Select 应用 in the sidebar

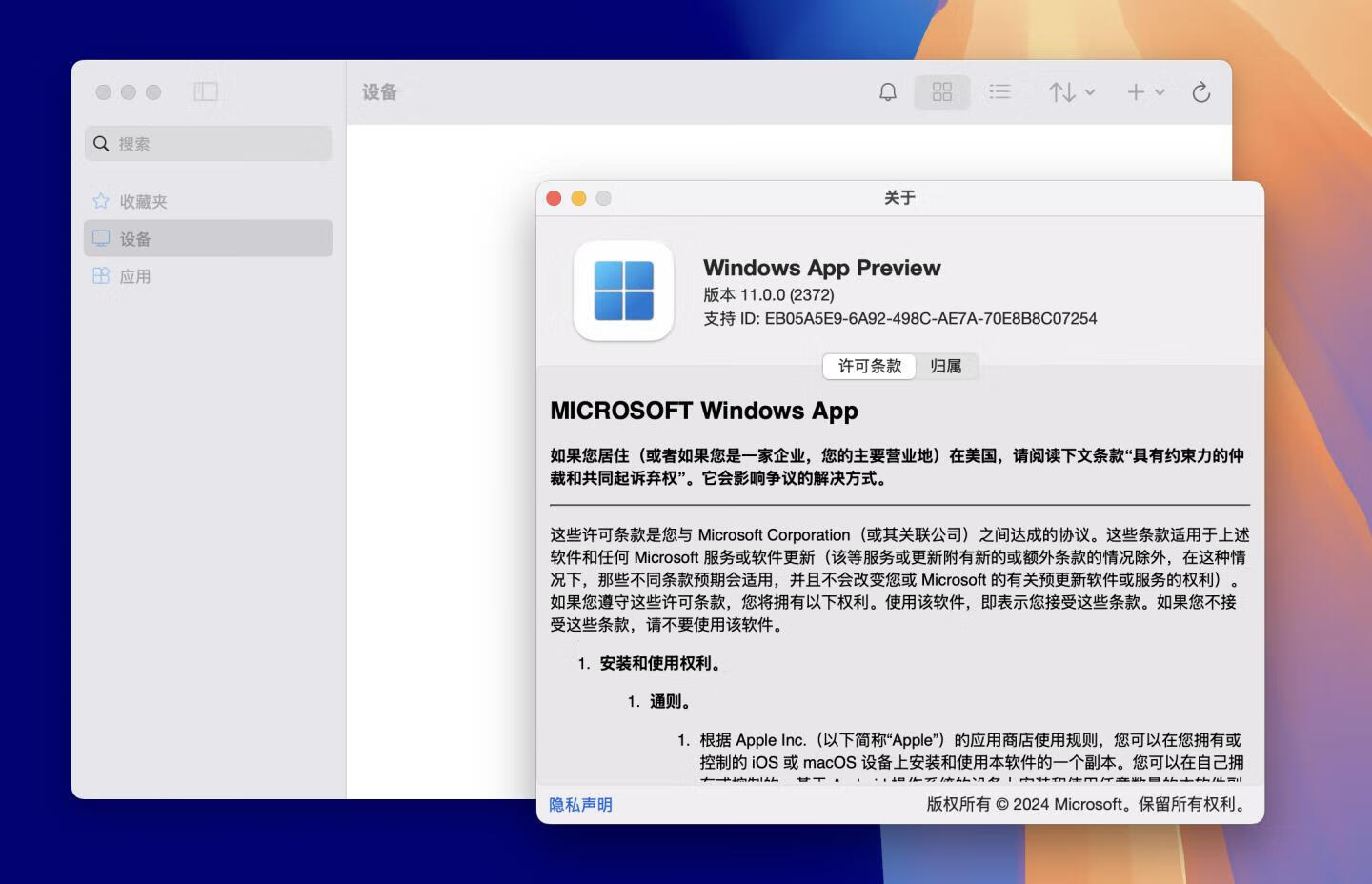pos(208,276)
